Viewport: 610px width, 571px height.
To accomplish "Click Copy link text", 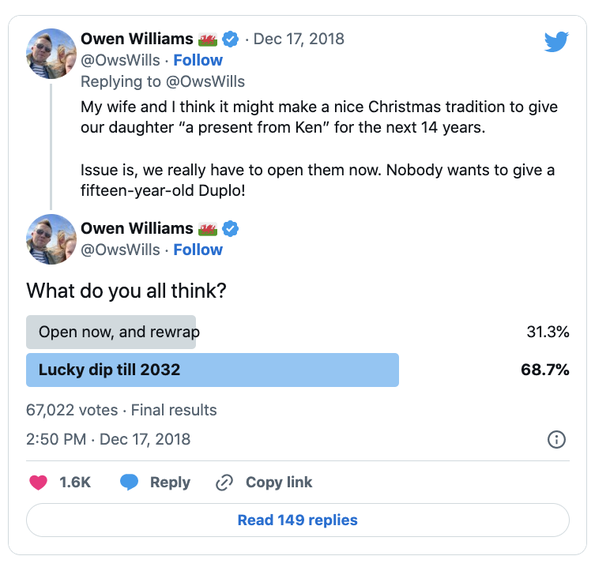I will tap(279, 482).
